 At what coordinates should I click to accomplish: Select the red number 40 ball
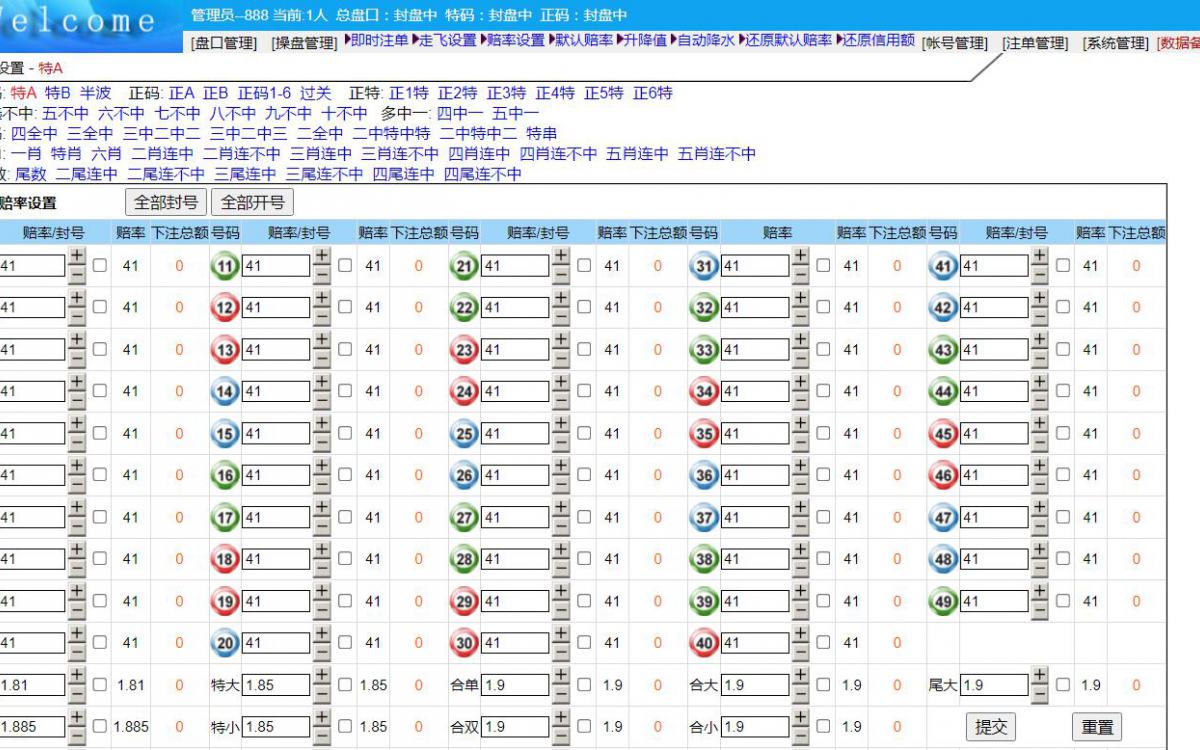click(x=705, y=644)
